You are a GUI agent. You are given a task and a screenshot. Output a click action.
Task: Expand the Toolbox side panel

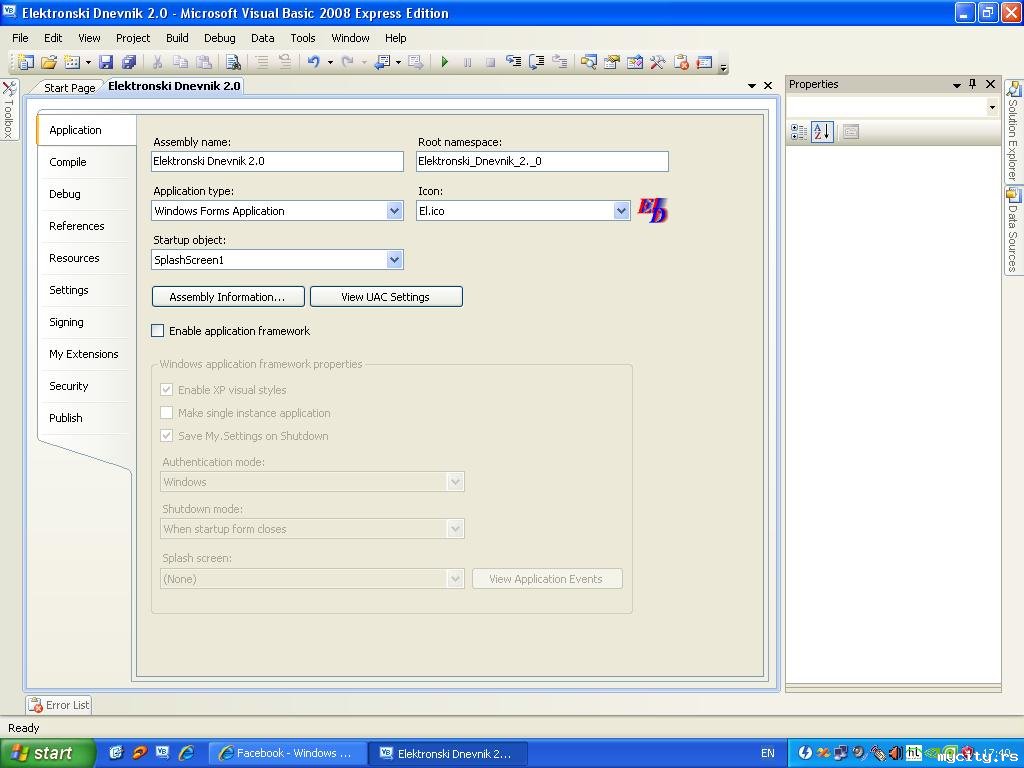point(8,110)
